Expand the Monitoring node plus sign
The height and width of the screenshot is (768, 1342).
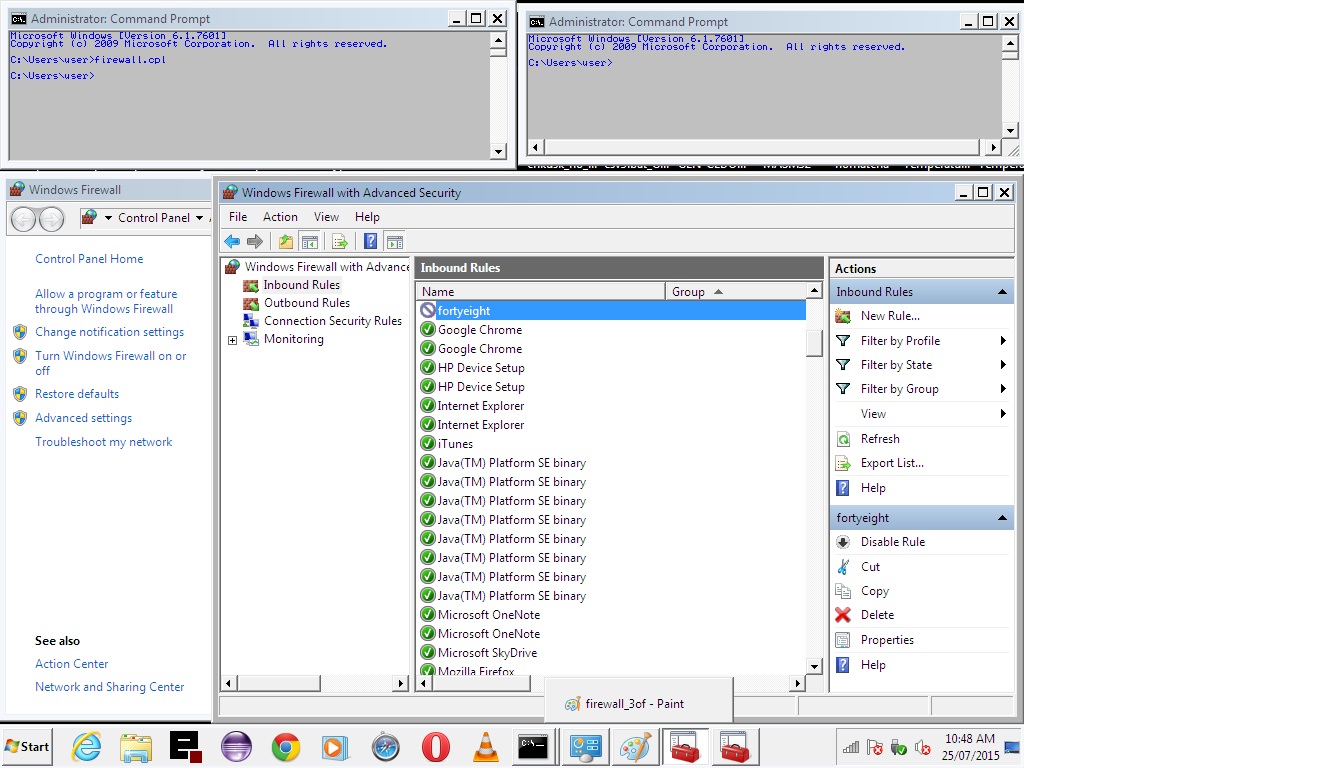(233, 340)
